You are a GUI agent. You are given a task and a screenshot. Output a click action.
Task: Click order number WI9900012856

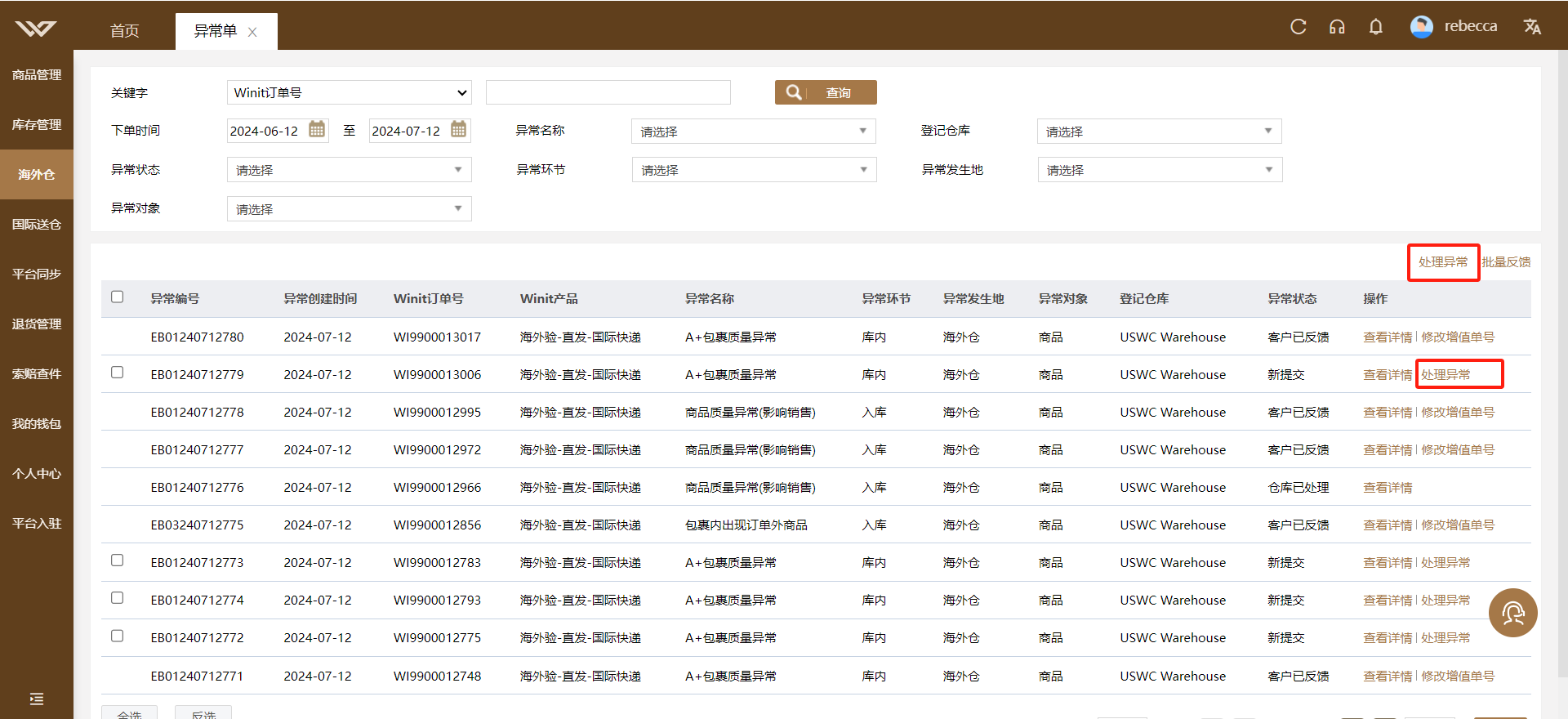[x=437, y=525]
